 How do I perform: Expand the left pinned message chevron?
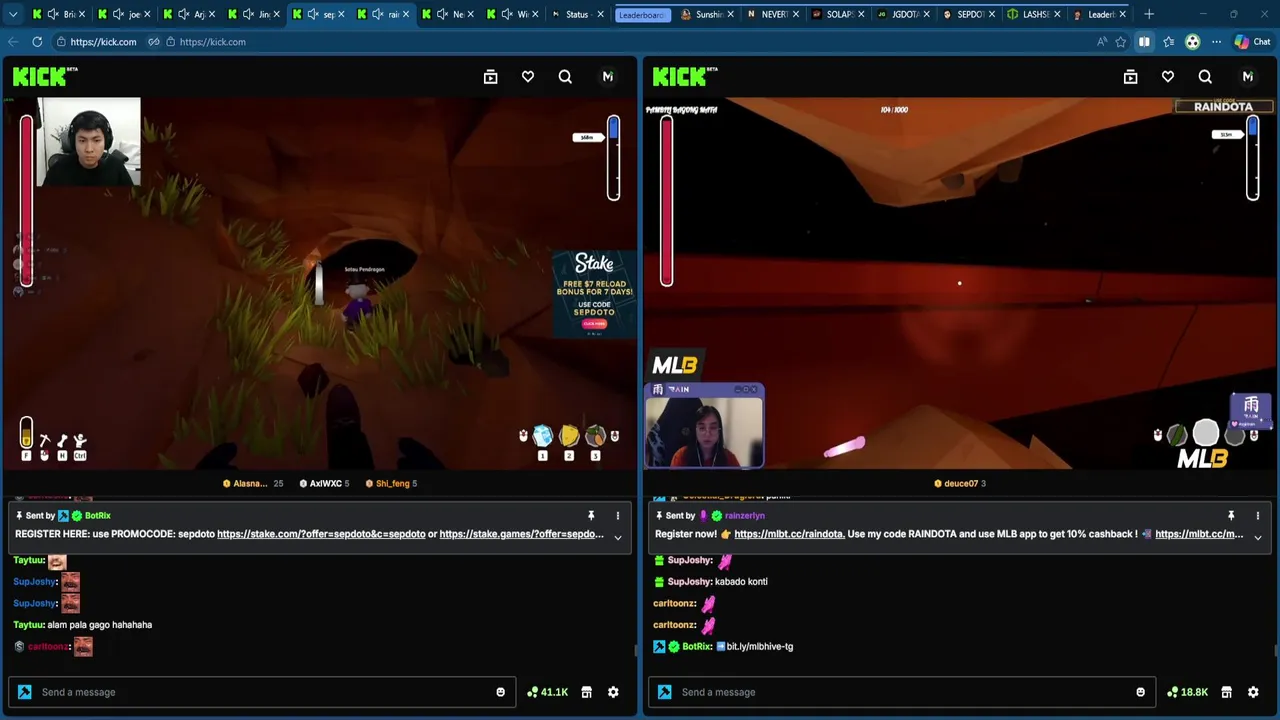617,537
